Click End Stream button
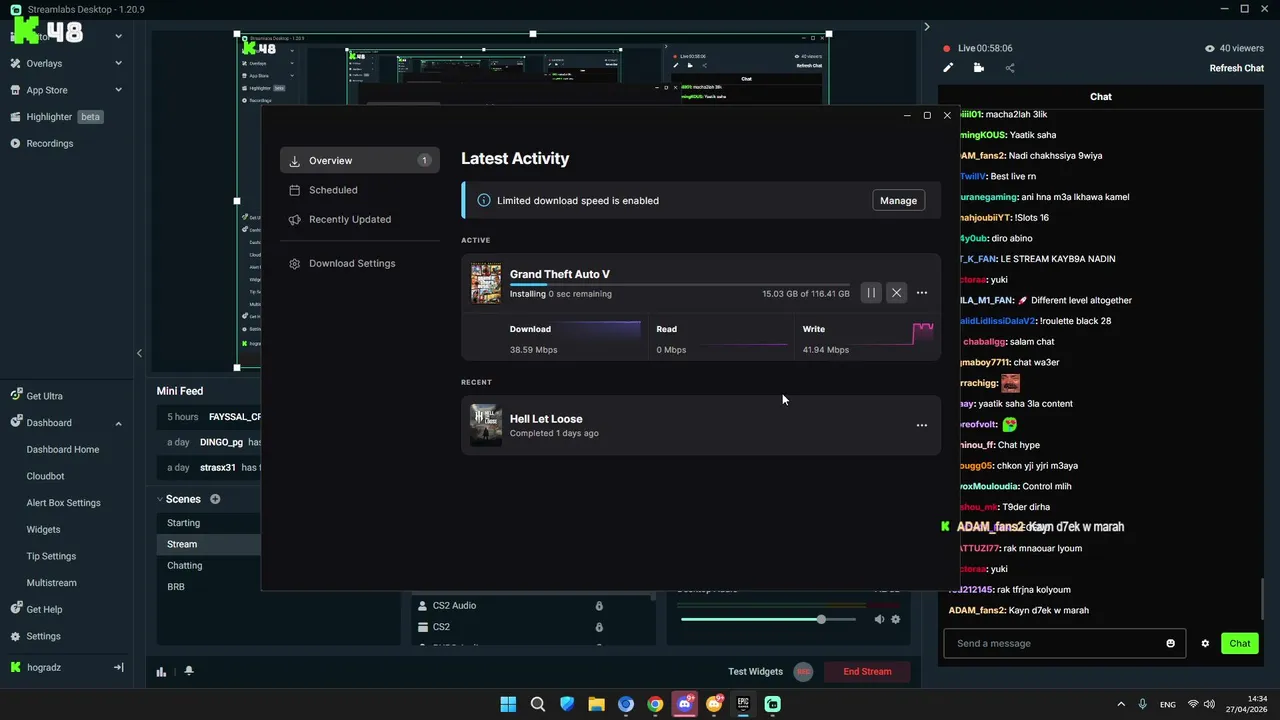The width and height of the screenshot is (1280, 720). 867,671
